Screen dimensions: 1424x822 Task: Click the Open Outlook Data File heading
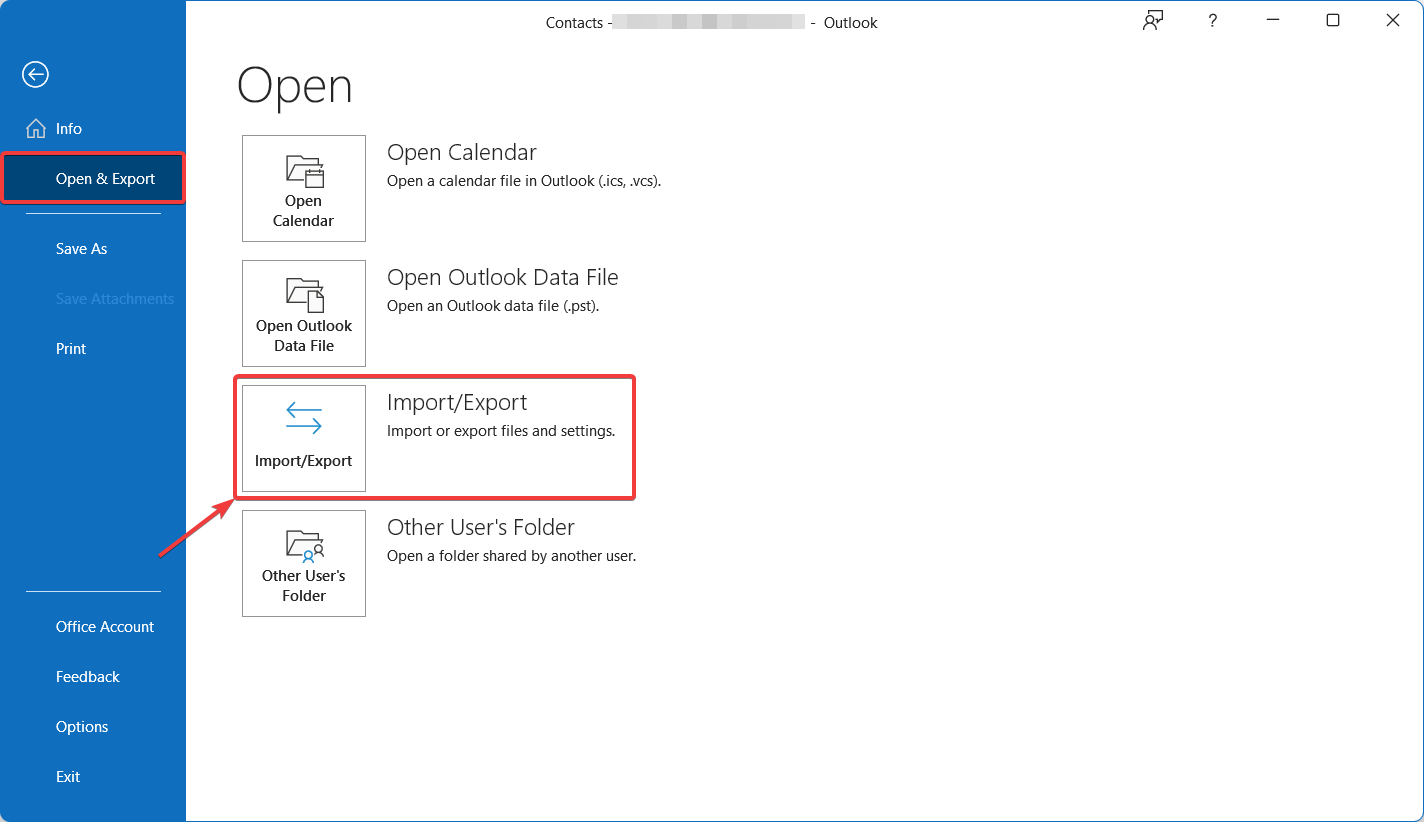[x=503, y=277]
